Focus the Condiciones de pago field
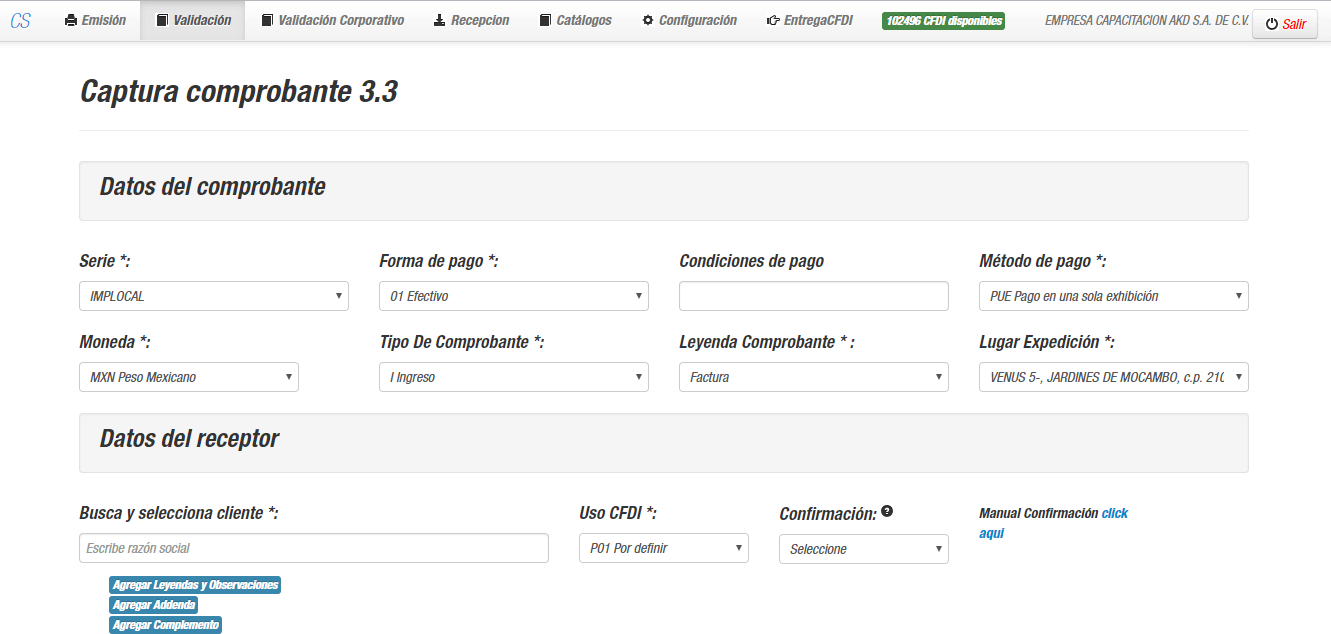Image resolution: width=1331 pixels, height=634 pixels. [814, 296]
